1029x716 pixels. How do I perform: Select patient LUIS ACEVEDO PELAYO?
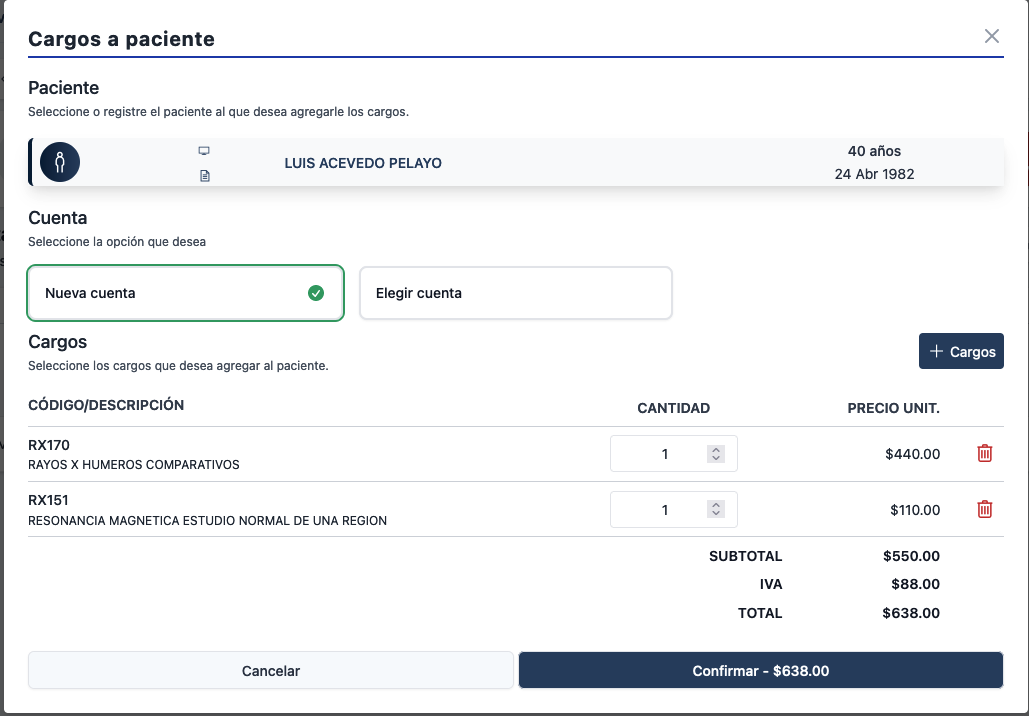point(363,163)
